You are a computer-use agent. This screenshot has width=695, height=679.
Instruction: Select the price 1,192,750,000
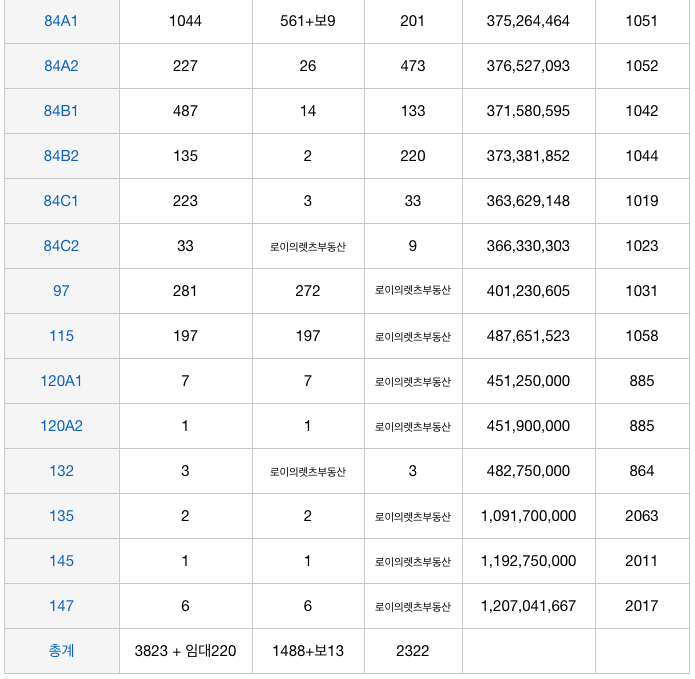pyautogui.click(x=528, y=561)
